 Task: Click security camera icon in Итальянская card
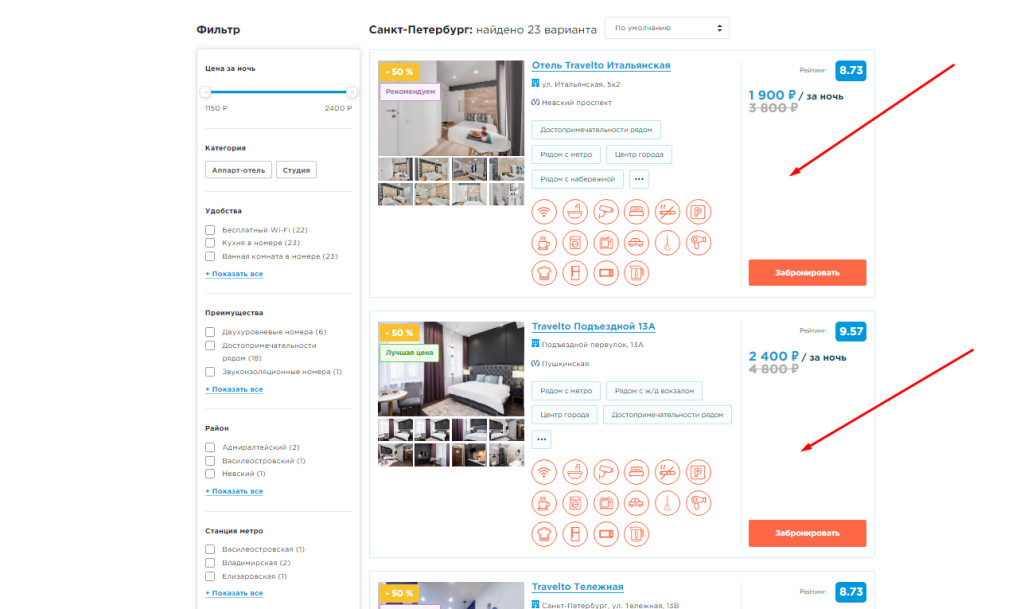pos(605,211)
